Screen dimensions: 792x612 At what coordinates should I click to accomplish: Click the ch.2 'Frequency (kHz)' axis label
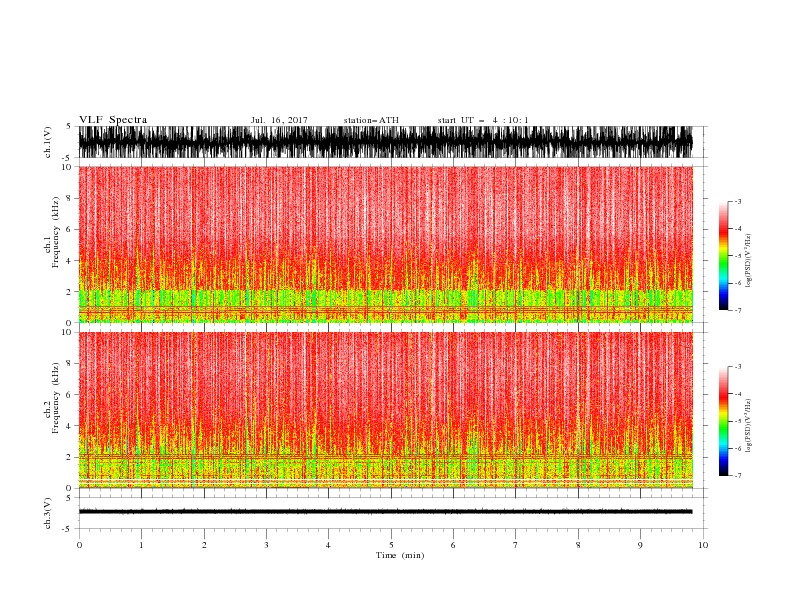coord(56,398)
